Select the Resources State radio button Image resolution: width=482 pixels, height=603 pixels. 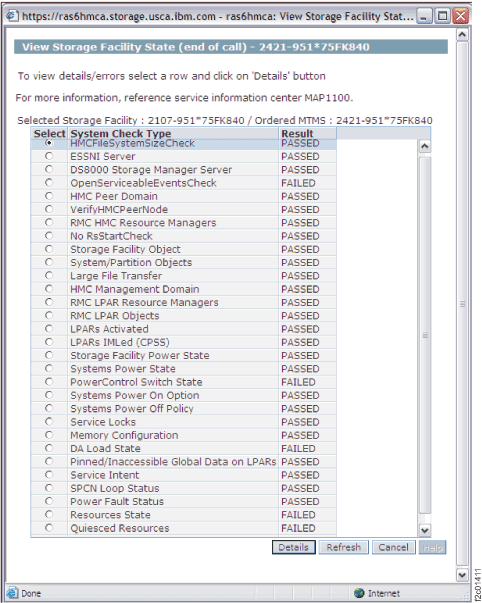pos(49,514)
